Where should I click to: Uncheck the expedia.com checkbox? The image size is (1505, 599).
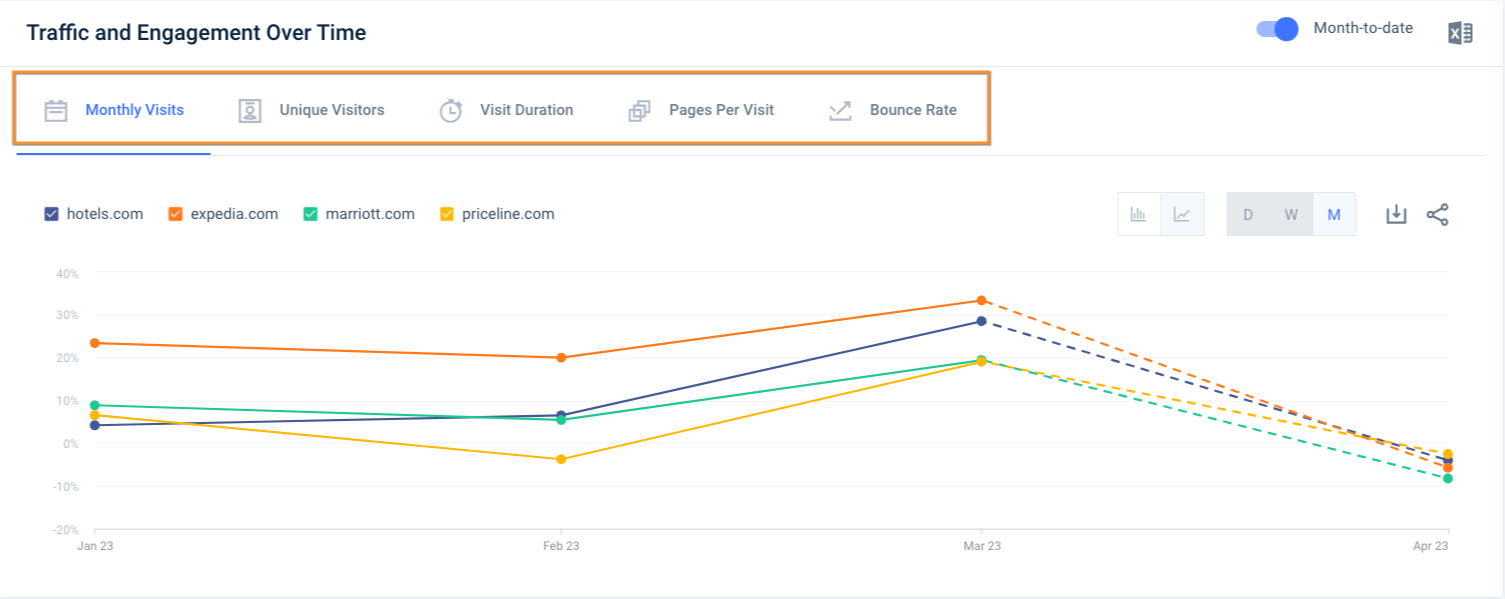pyautogui.click(x=176, y=214)
